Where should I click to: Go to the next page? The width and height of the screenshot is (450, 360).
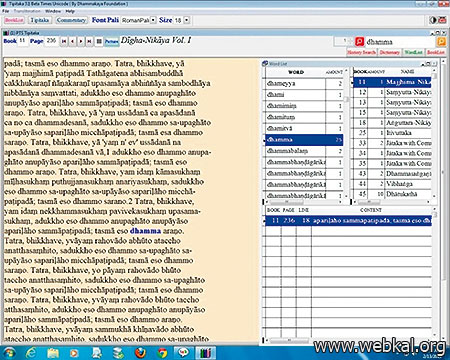pos(81,41)
